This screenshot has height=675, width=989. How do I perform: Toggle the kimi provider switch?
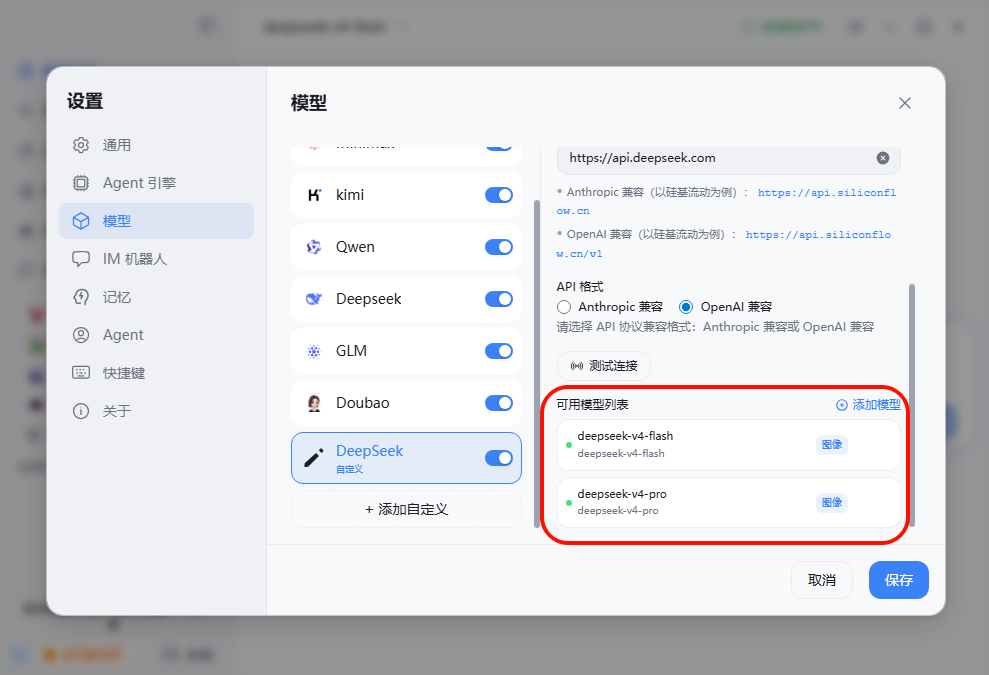499,195
